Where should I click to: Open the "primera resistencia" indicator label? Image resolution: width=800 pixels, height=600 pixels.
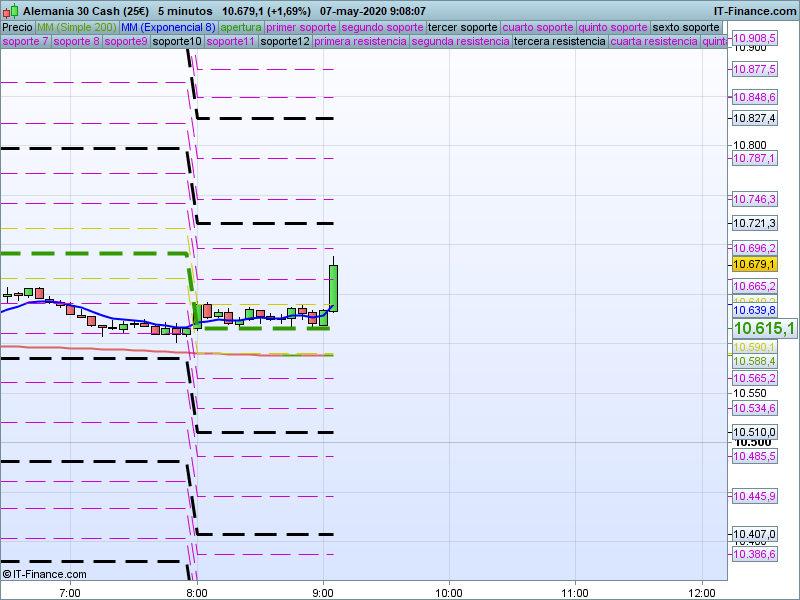[x=360, y=42]
